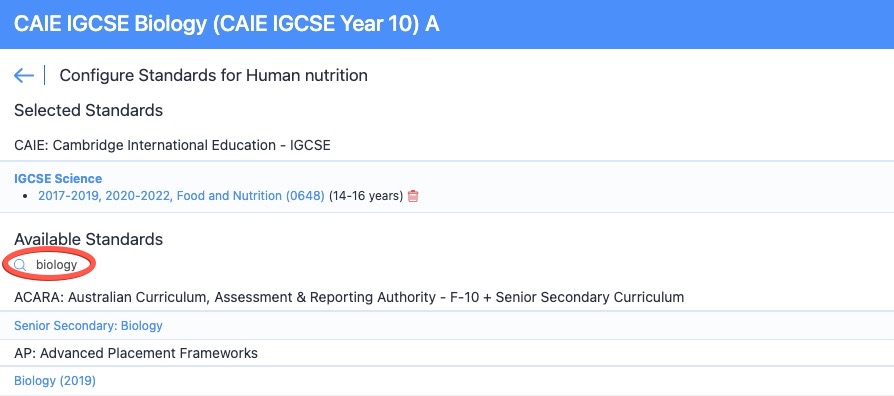This screenshot has width=894, height=396.
Task: Select Senior Secondary: Biology standard
Action: pos(88,326)
